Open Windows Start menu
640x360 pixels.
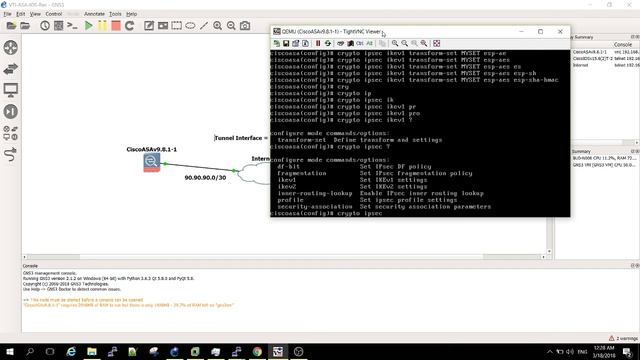9,351
